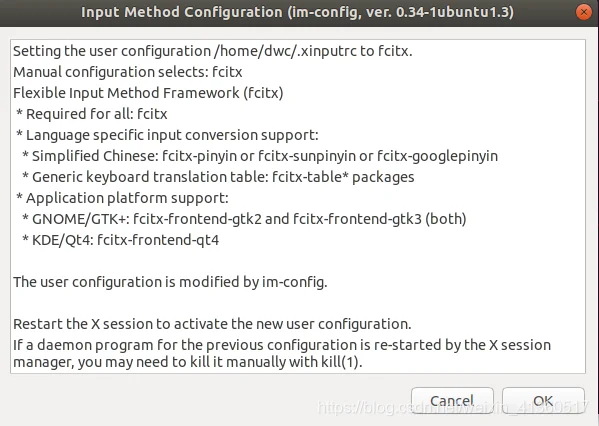Click the 'Simplified Chinese' label text
This screenshot has height=426, width=599.
tap(94, 156)
